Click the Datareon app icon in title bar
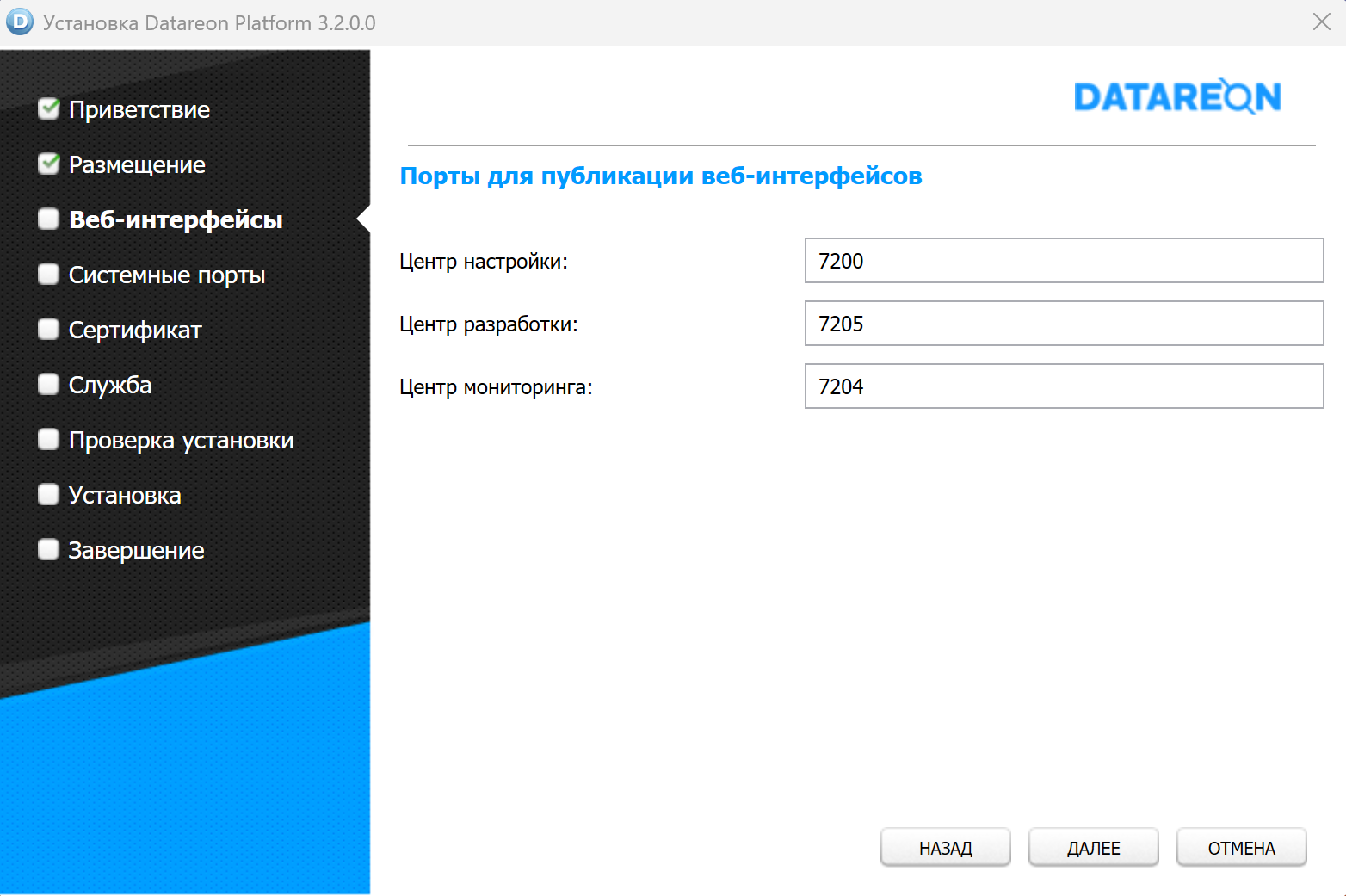1346x896 pixels. 20,22
